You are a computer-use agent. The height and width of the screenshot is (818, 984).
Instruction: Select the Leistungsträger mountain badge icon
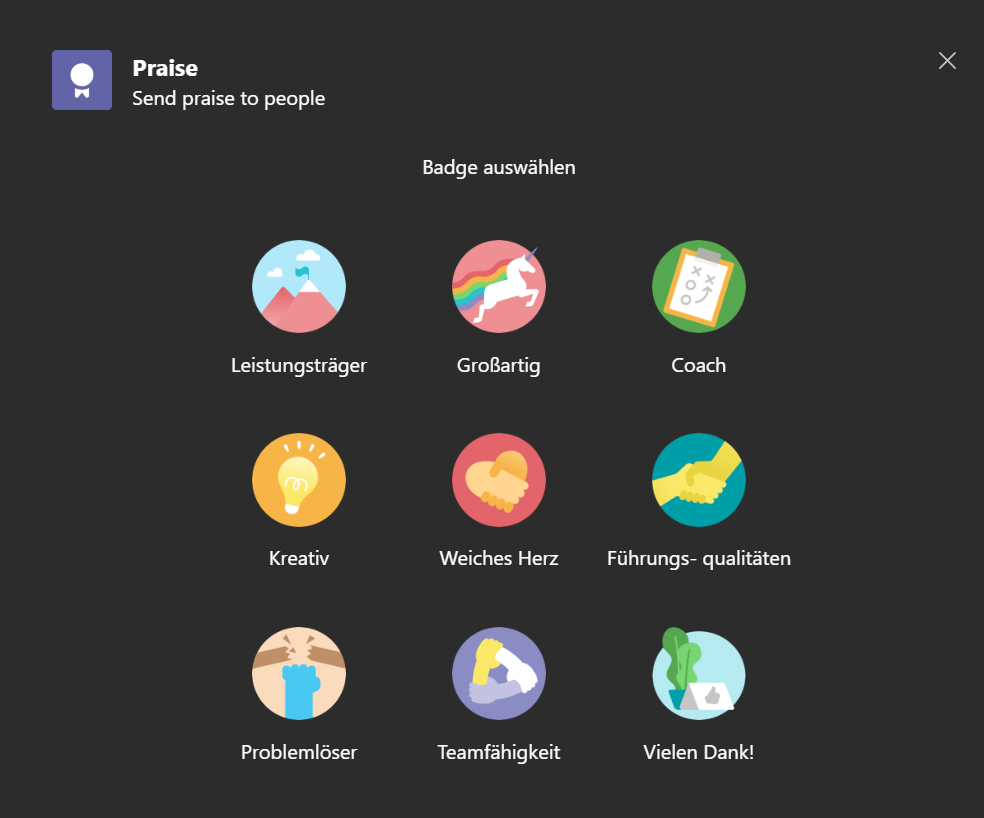299,286
